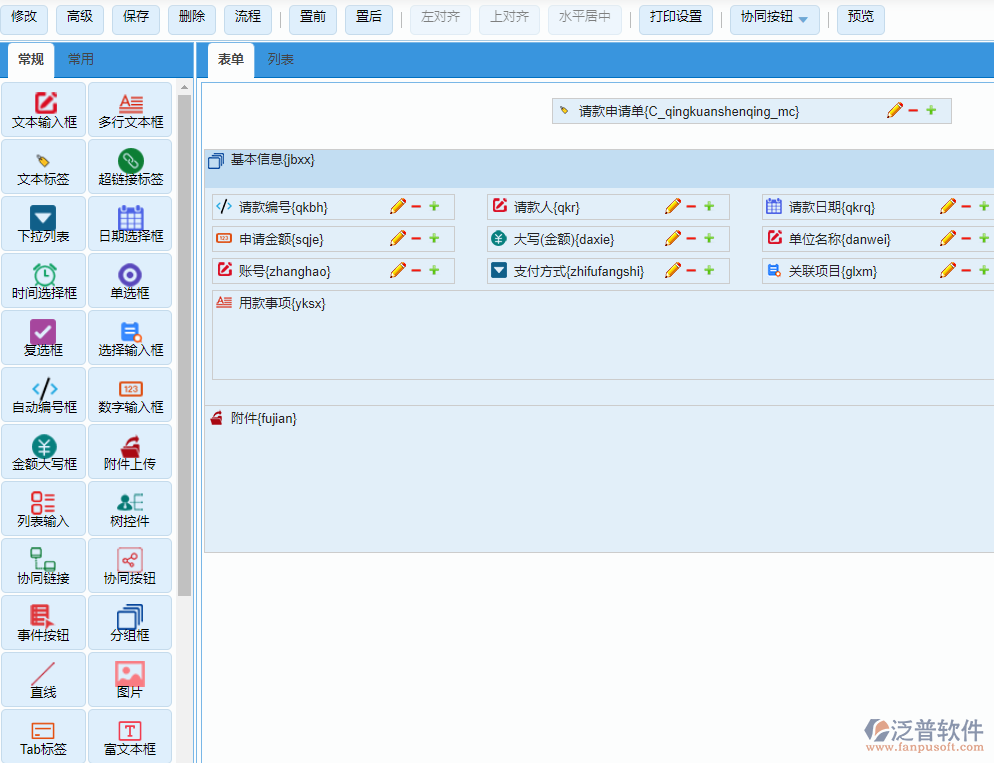Select the 单选框 radio button widget
This screenshot has width=994, height=763.
point(130,281)
